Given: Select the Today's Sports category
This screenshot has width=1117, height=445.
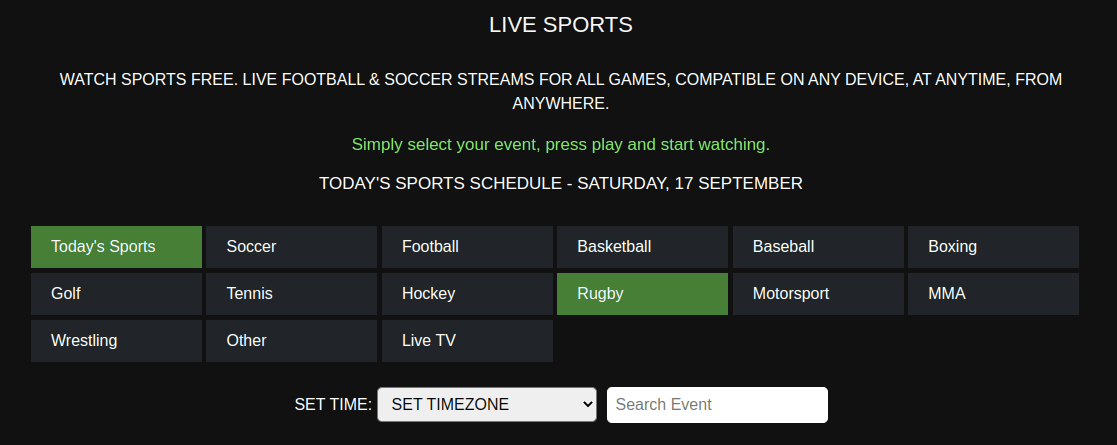Looking at the screenshot, I should pyautogui.click(x=116, y=247).
